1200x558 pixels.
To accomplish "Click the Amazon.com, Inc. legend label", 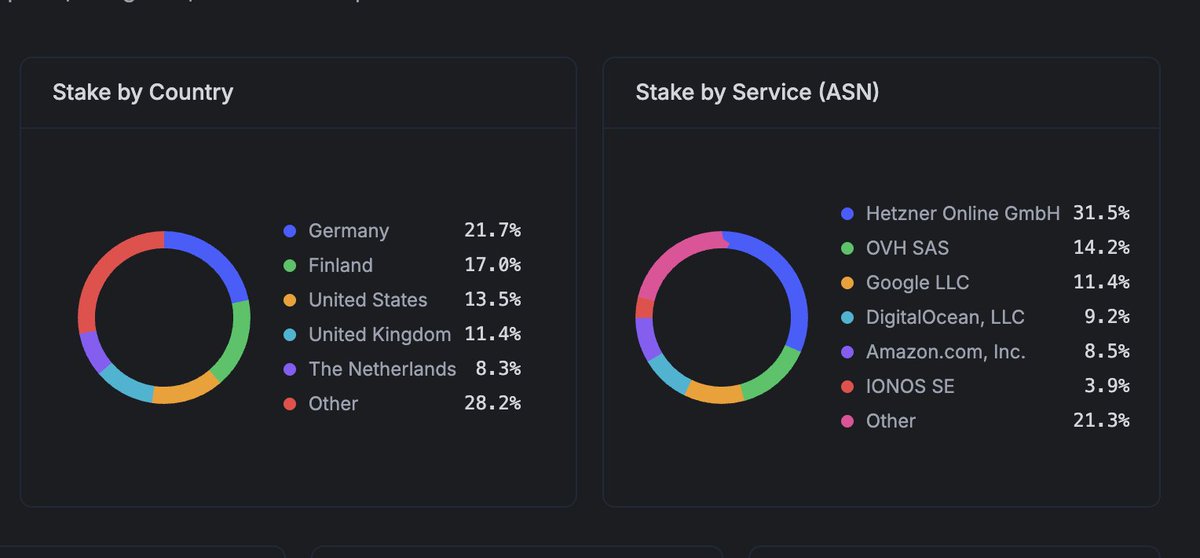I will click(946, 352).
